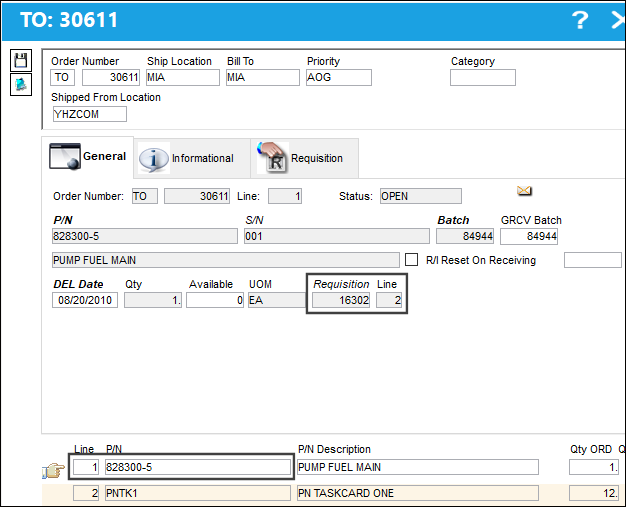
Task: Open the Requisition tab
Action: pos(305,158)
